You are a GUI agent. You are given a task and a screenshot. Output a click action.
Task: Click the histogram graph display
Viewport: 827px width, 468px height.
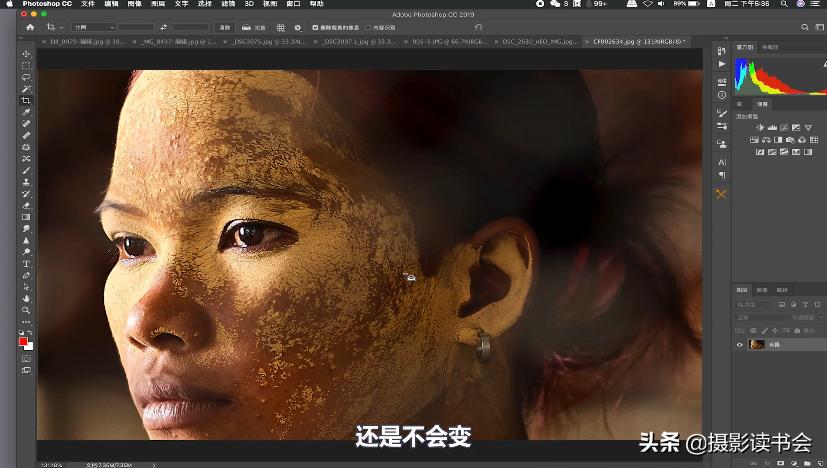point(781,77)
